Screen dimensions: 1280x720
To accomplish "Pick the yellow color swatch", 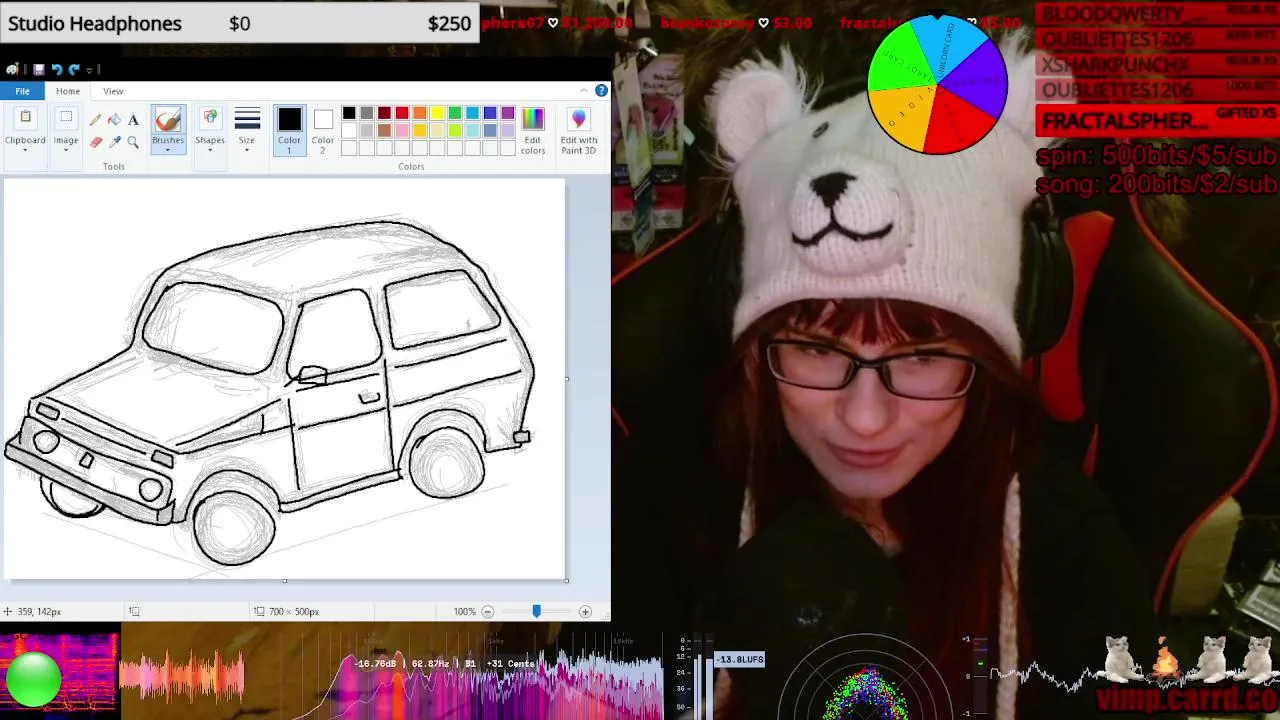I will pos(437,113).
